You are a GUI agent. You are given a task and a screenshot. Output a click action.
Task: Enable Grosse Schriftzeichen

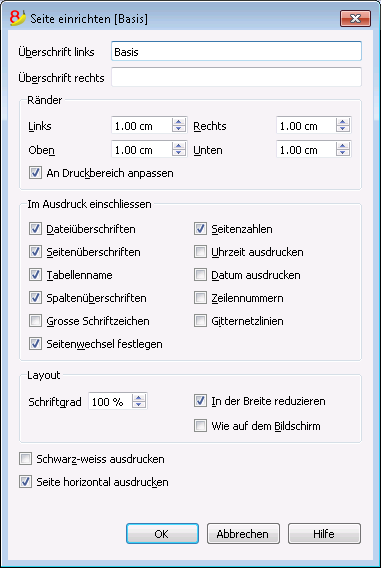[x=35, y=321]
